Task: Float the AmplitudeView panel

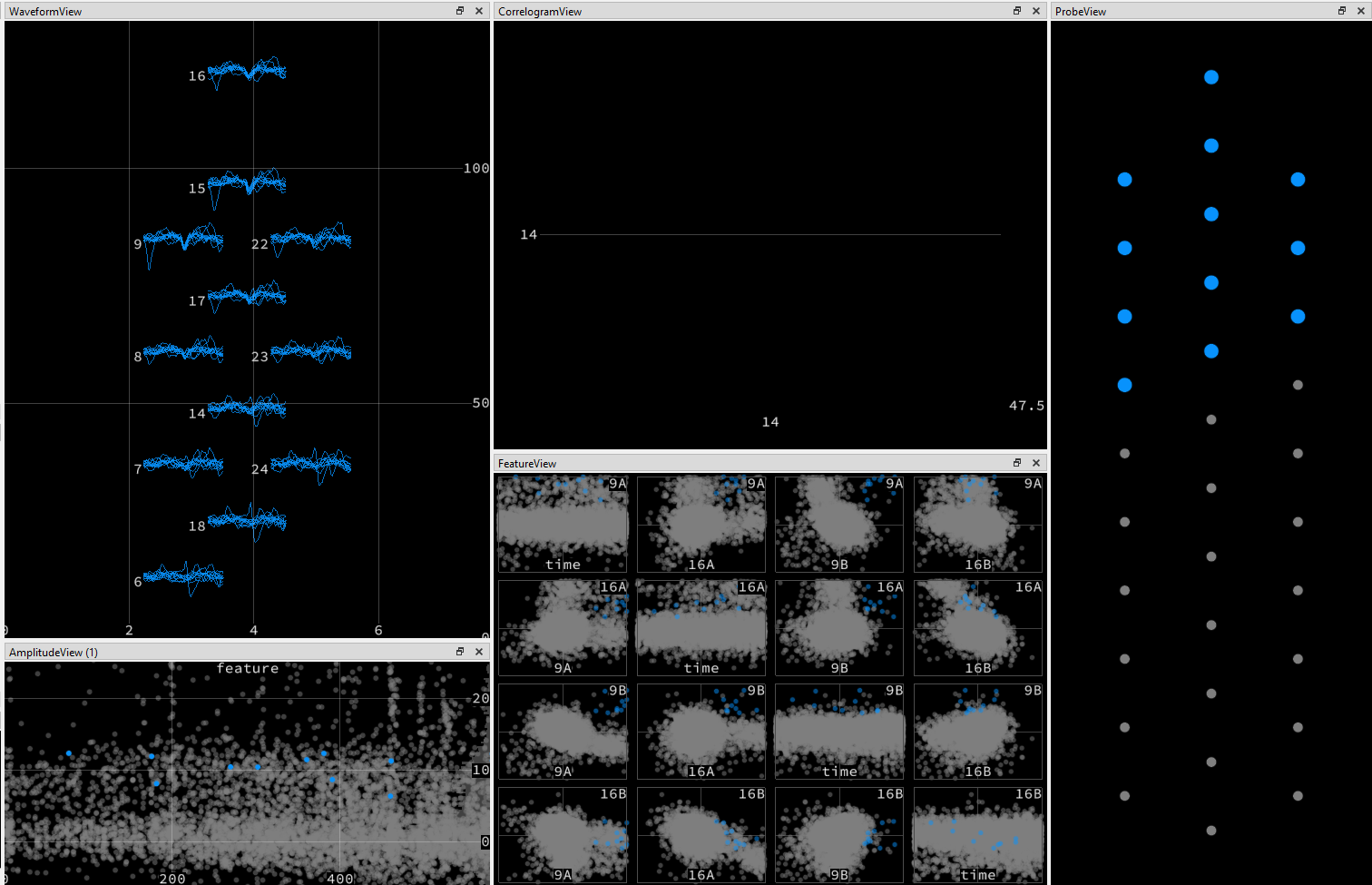Action: 460,651
